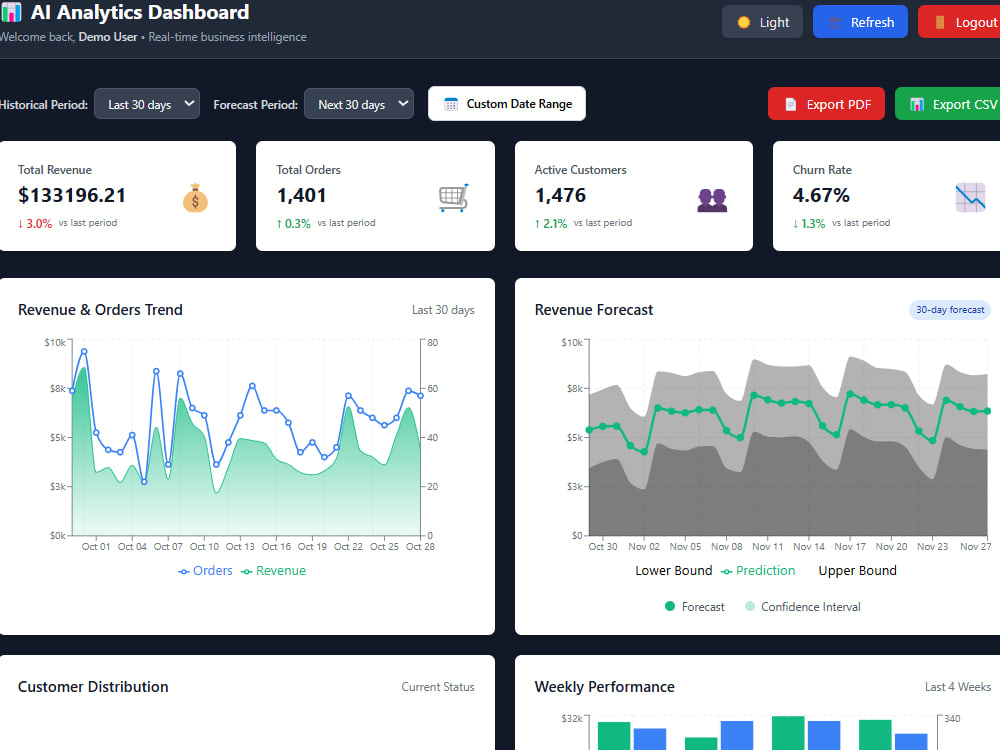1000x750 pixels.
Task: Click the Demo User name
Action: 108,37
